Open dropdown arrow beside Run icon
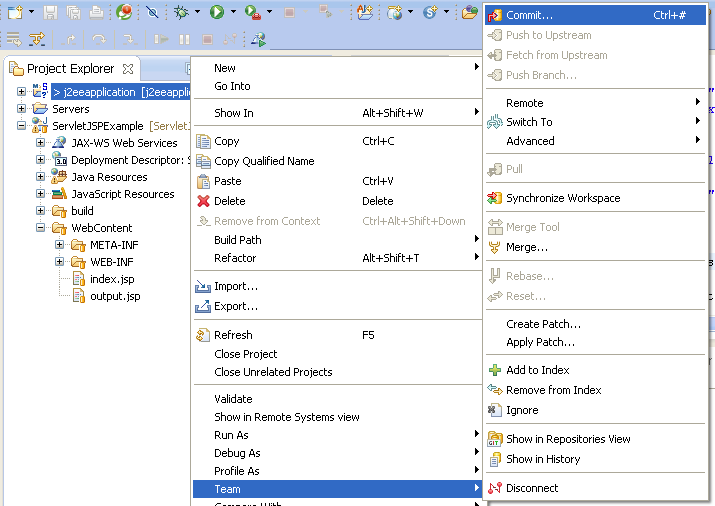 pos(233,11)
